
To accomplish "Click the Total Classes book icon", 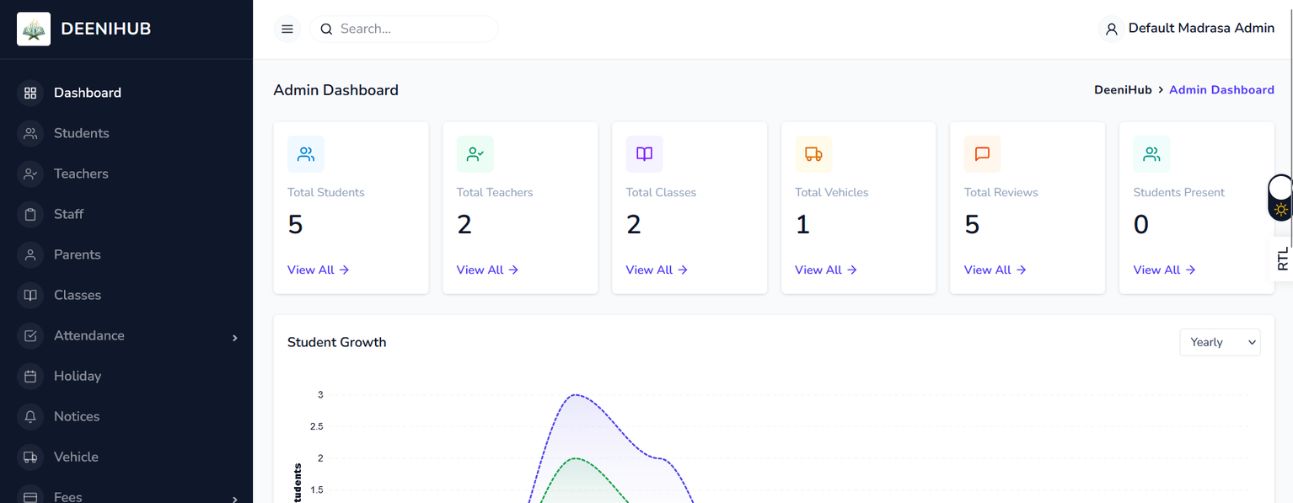I will click(644, 154).
